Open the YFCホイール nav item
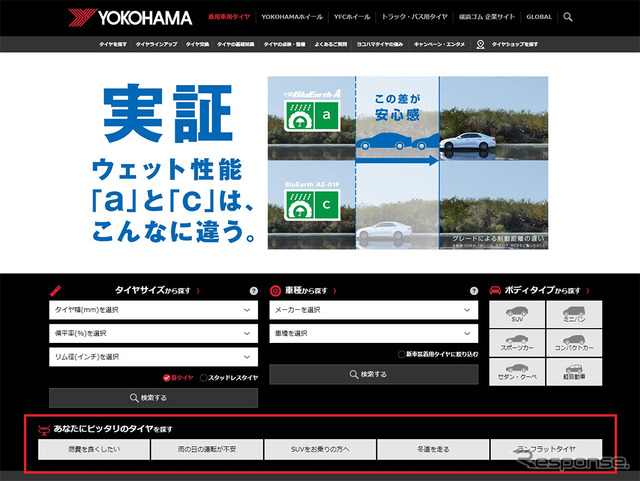This screenshot has height=481, width=640. pyautogui.click(x=352, y=17)
